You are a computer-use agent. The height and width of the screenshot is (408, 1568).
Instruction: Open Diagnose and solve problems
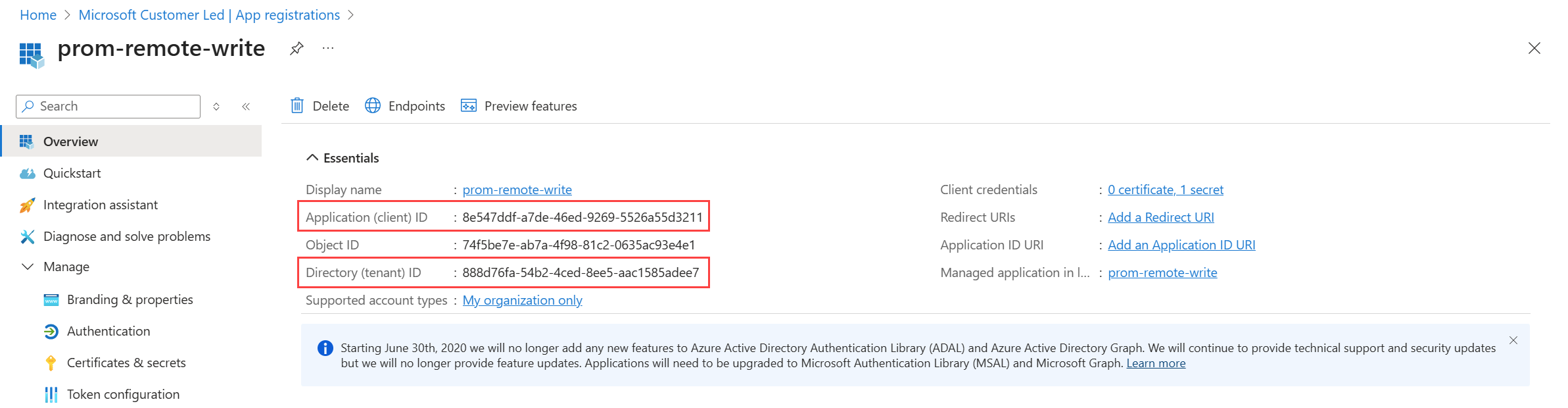click(x=126, y=236)
